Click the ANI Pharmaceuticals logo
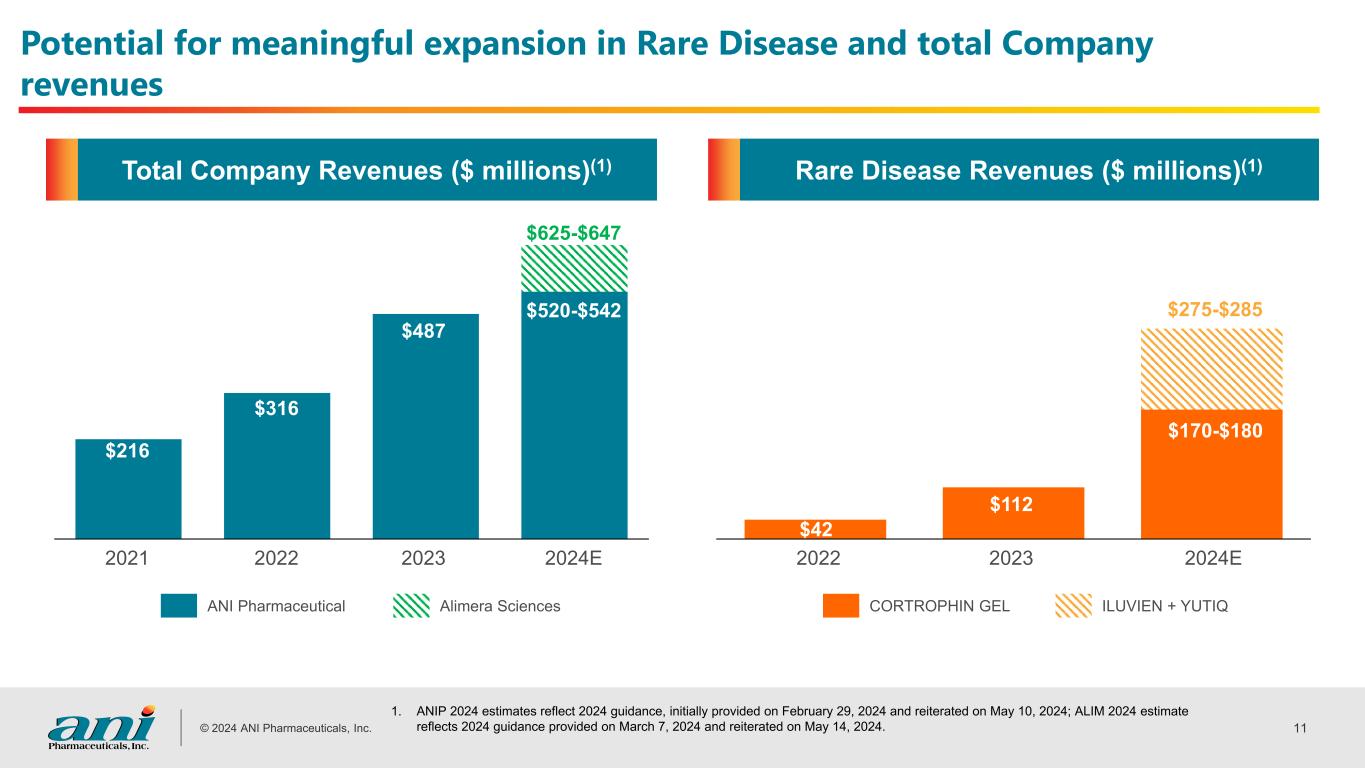Screen dimensions: 1365x768 pyautogui.click(x=102, y=726)
